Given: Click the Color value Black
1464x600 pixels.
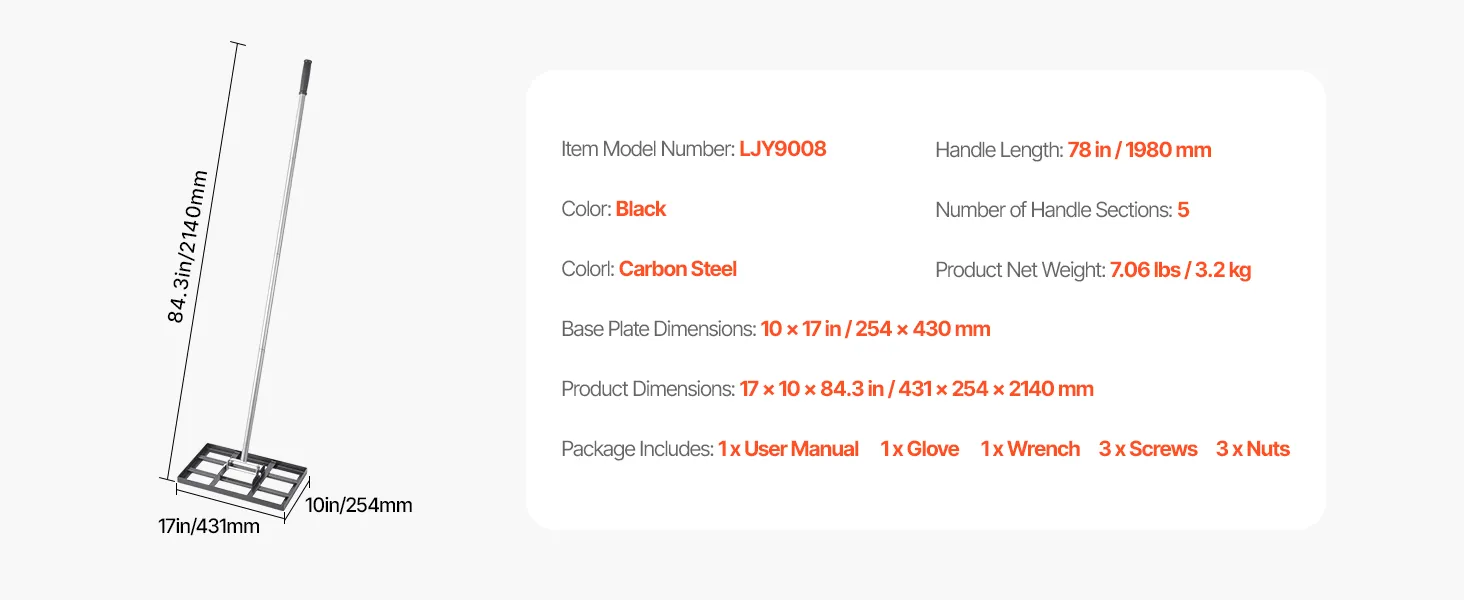Looking at the screenshot, I should [641, 209].
